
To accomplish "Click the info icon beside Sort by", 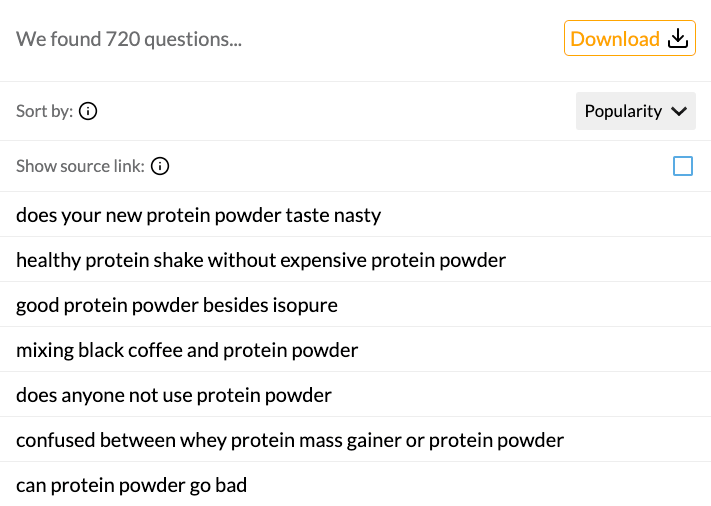I will [88, 111].
